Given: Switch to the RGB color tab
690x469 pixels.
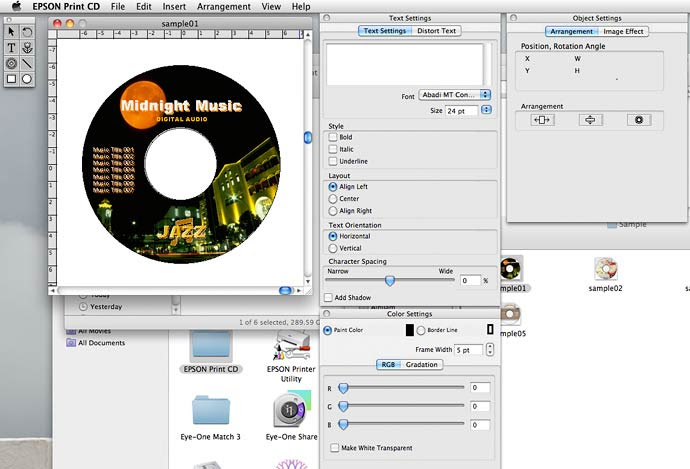Looking at the screenshot, I should click(388, 364).
